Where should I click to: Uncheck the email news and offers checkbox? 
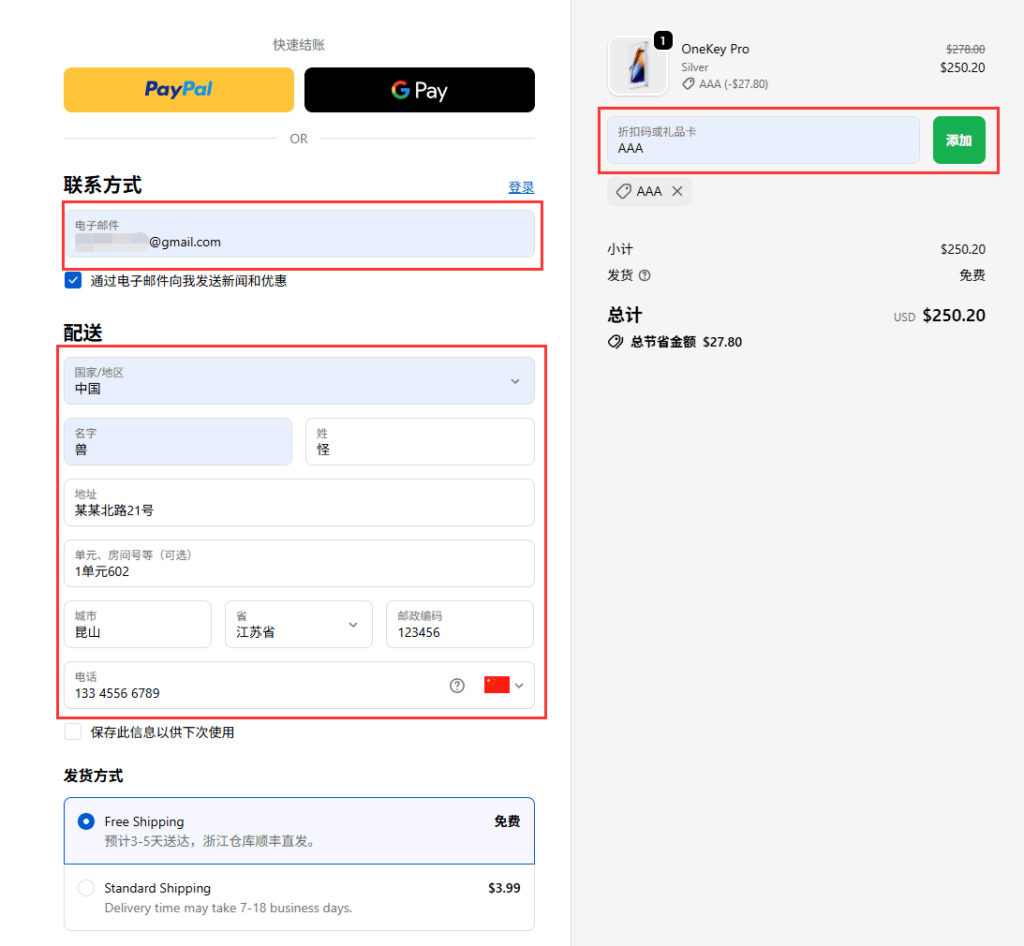[73, 281]
